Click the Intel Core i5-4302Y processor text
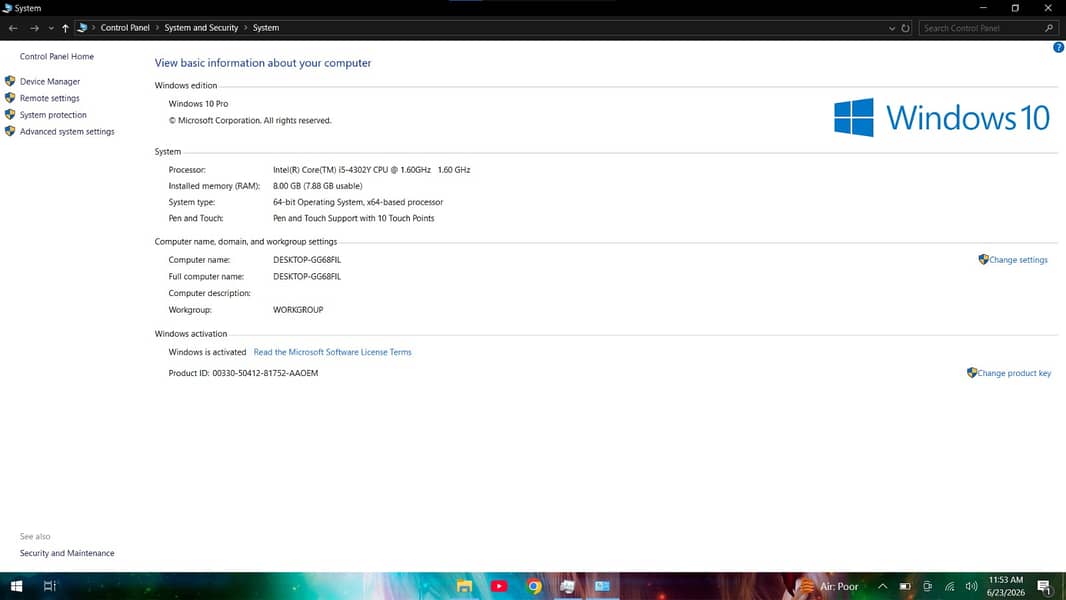The width and height of the screenshot is (1066, 600). click(371, 170)
